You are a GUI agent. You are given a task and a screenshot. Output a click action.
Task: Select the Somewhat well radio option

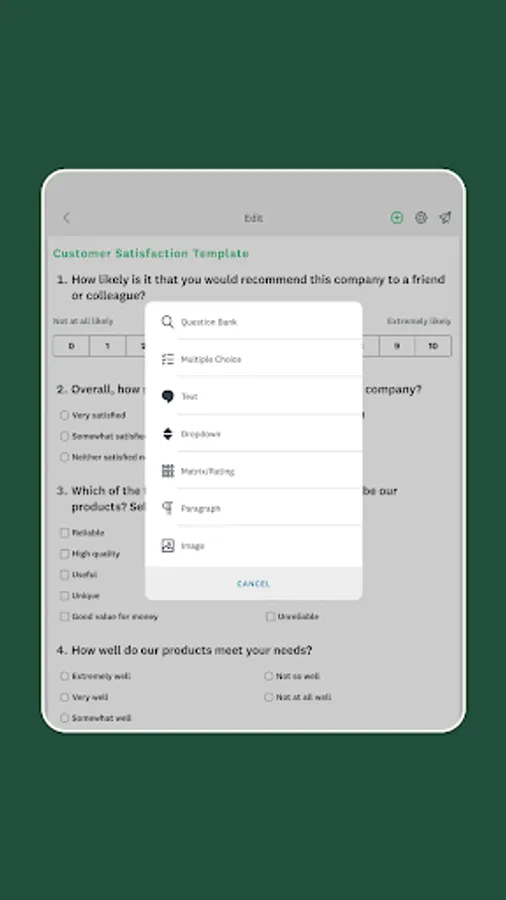point(65,718)
